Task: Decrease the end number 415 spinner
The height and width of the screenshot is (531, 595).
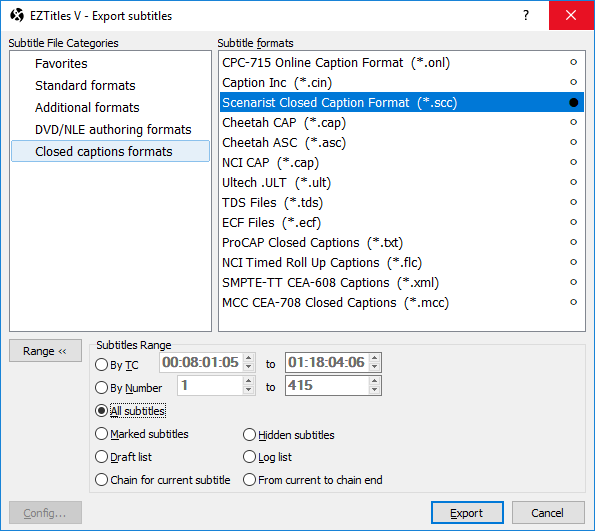Action: [375, 390]
